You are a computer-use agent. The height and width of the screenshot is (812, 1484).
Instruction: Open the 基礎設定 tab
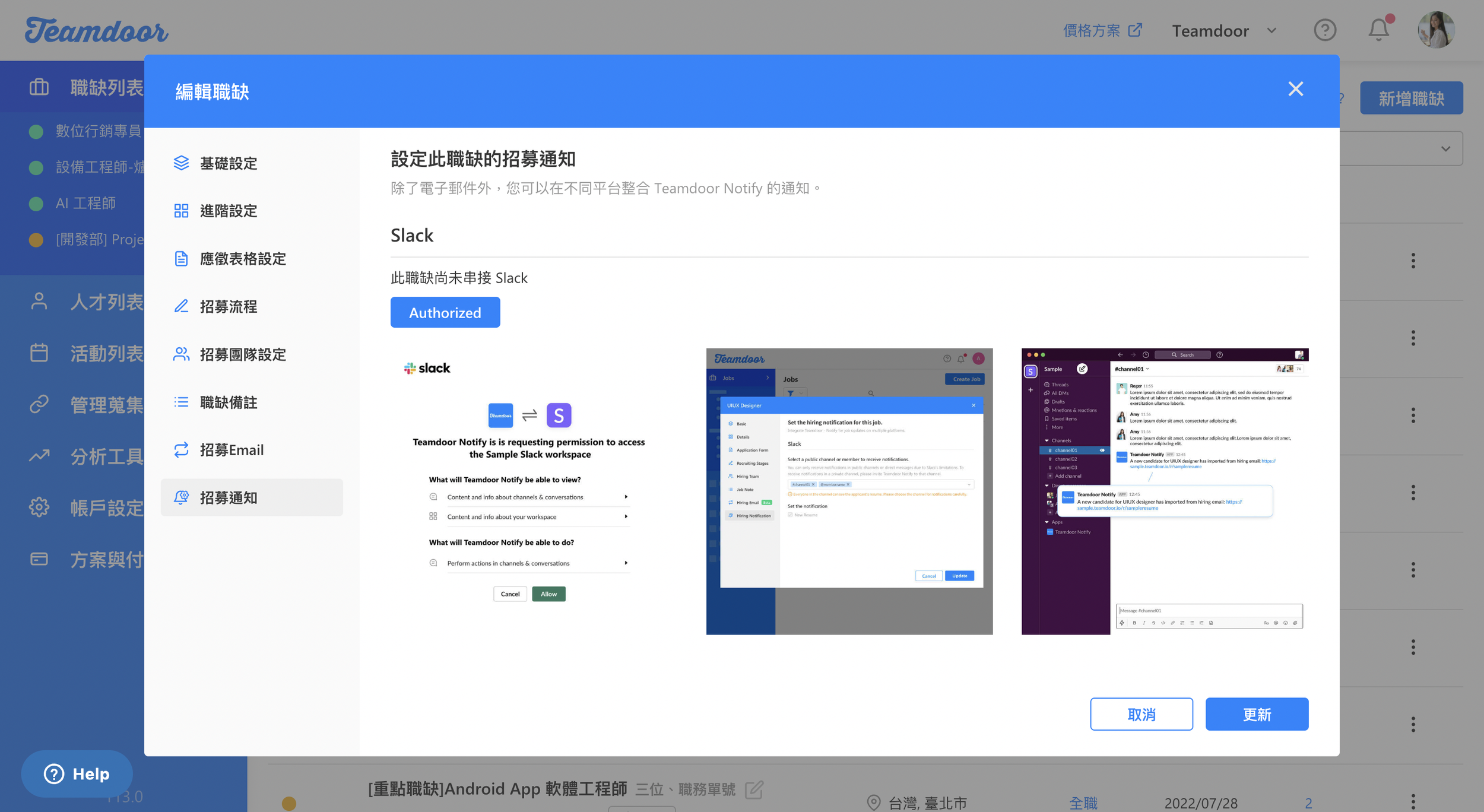(252, 163)
